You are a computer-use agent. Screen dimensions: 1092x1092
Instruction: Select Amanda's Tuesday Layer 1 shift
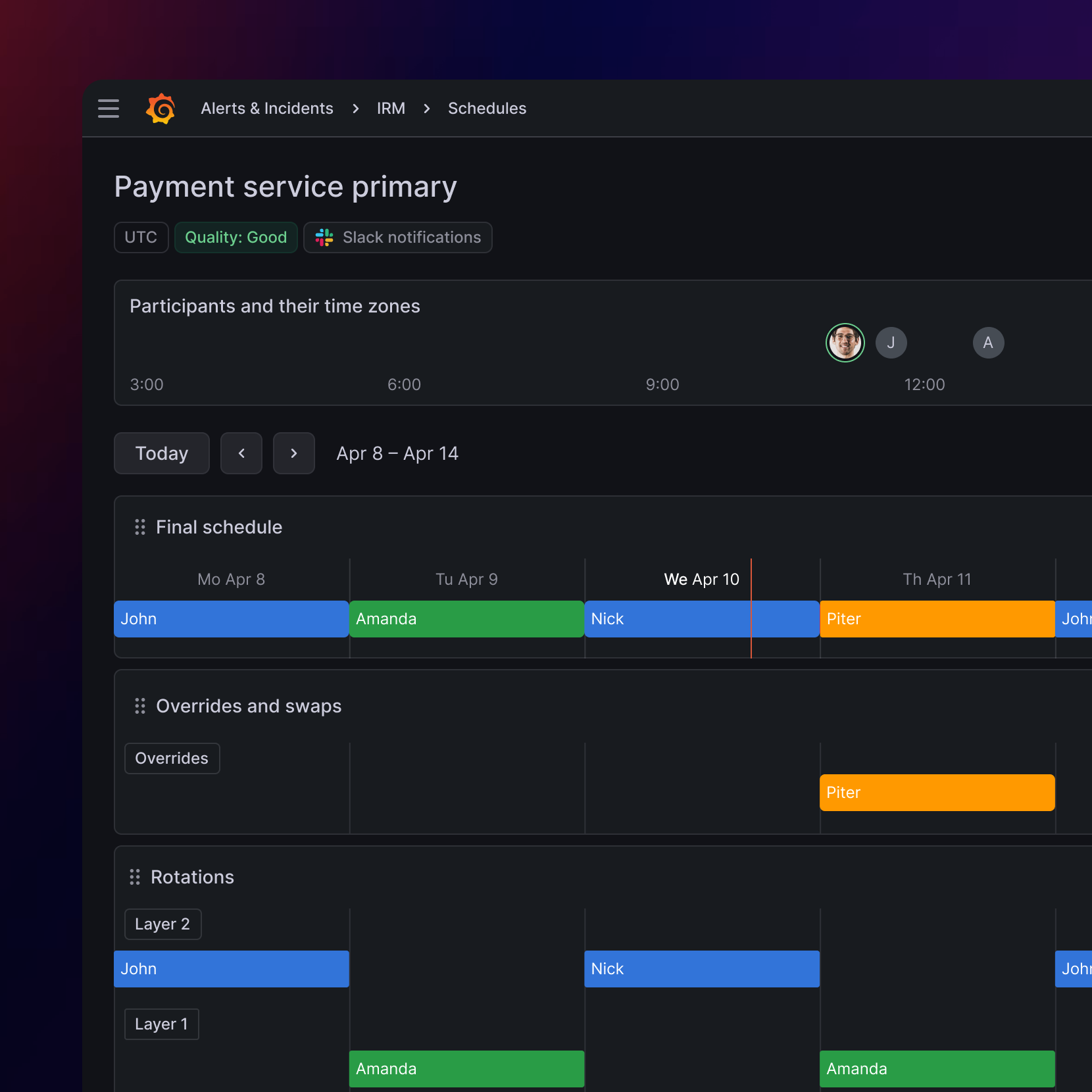[467, 1069]
